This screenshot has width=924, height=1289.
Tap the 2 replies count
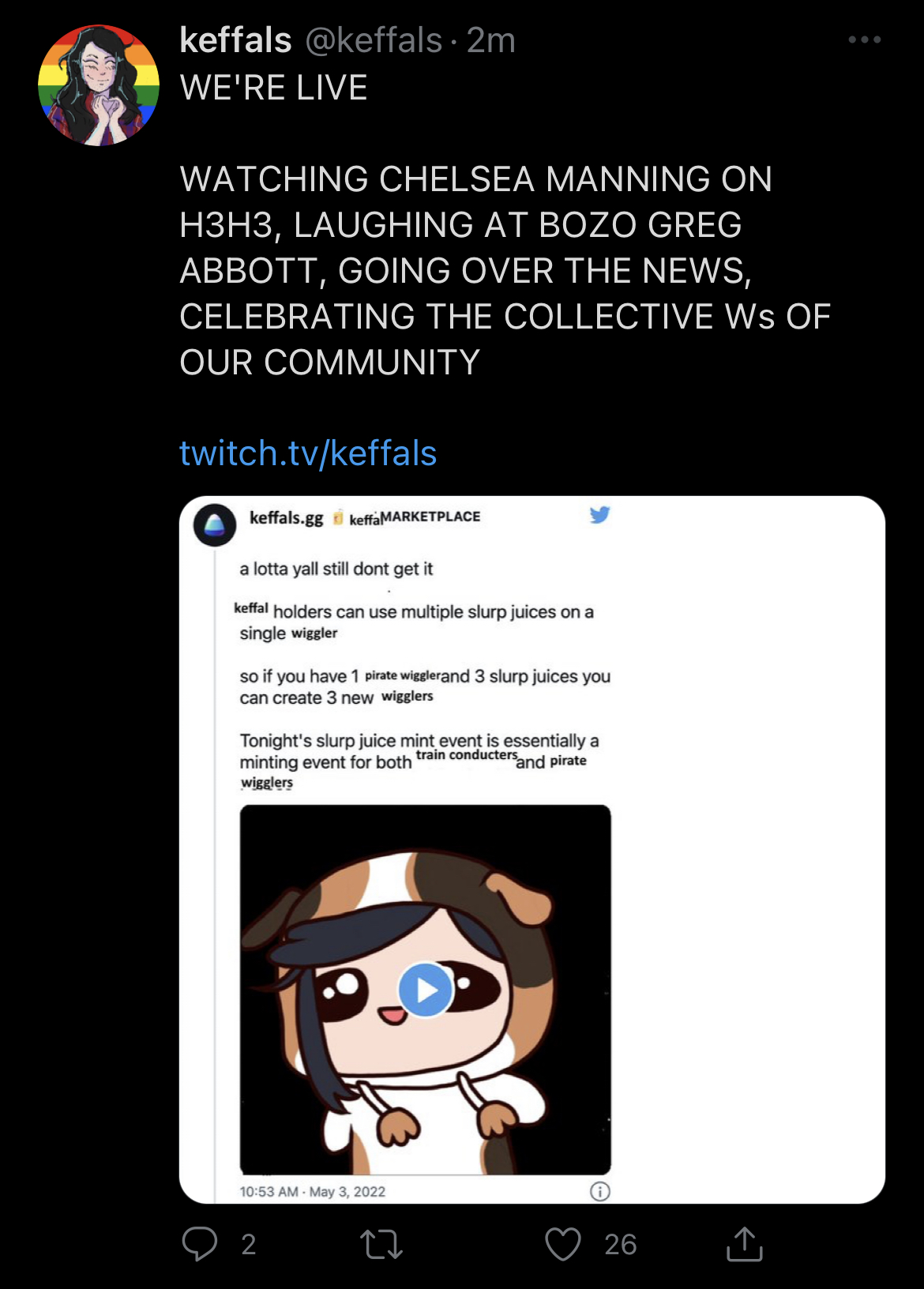coord(249,1245)
